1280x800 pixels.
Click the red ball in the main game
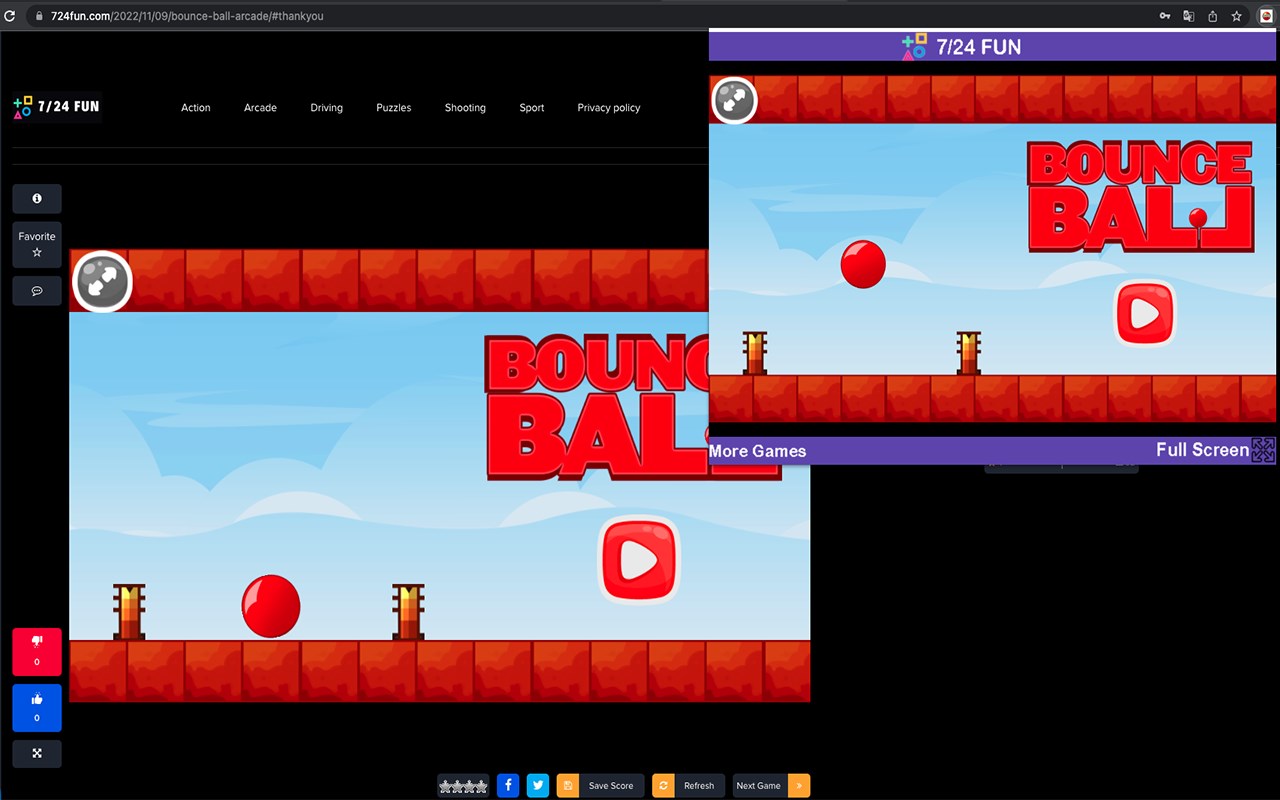pyautogui.click(x=271, y=606)
